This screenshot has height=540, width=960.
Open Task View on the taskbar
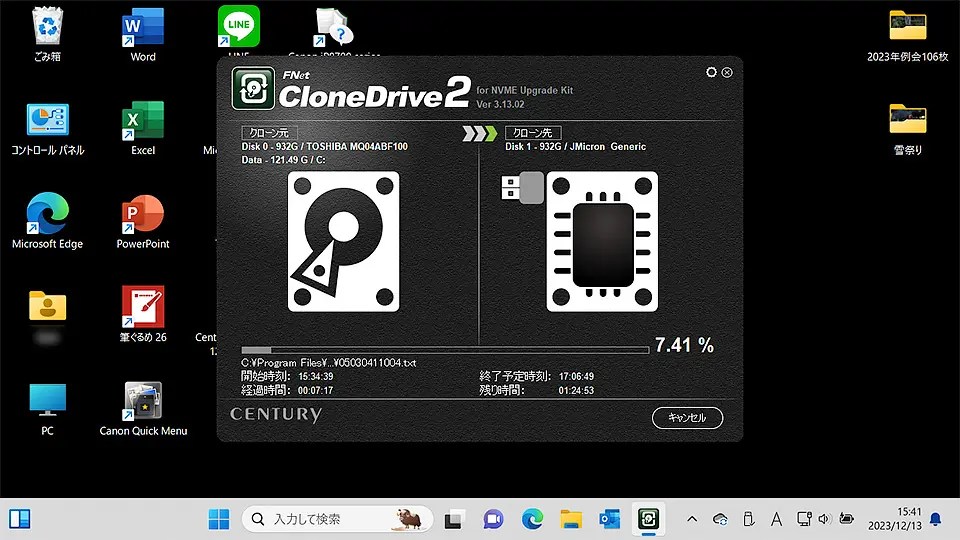454,519
